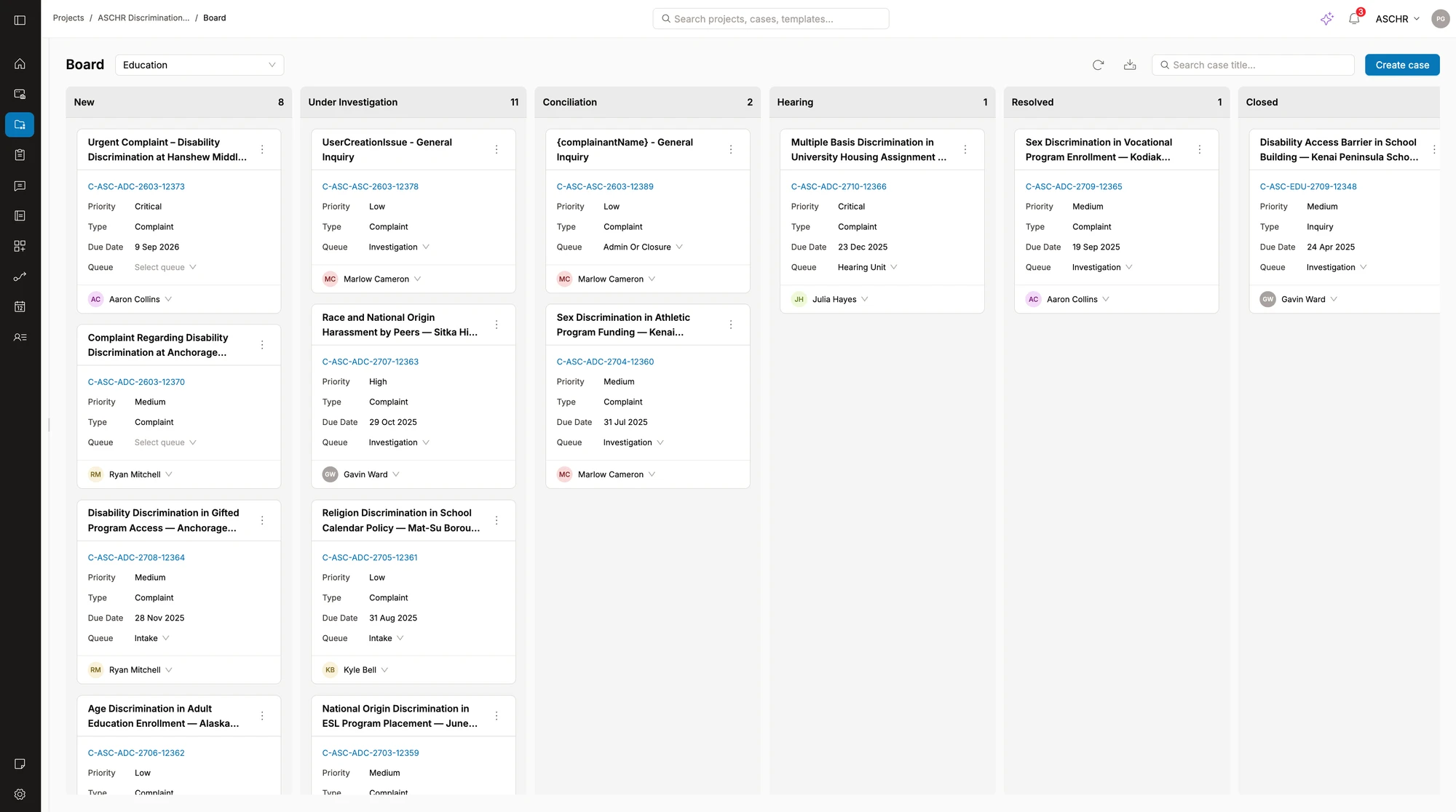The image size is (1456, 812).
Task: Open the Home icon in sidebar
Action: click(20, 64)
